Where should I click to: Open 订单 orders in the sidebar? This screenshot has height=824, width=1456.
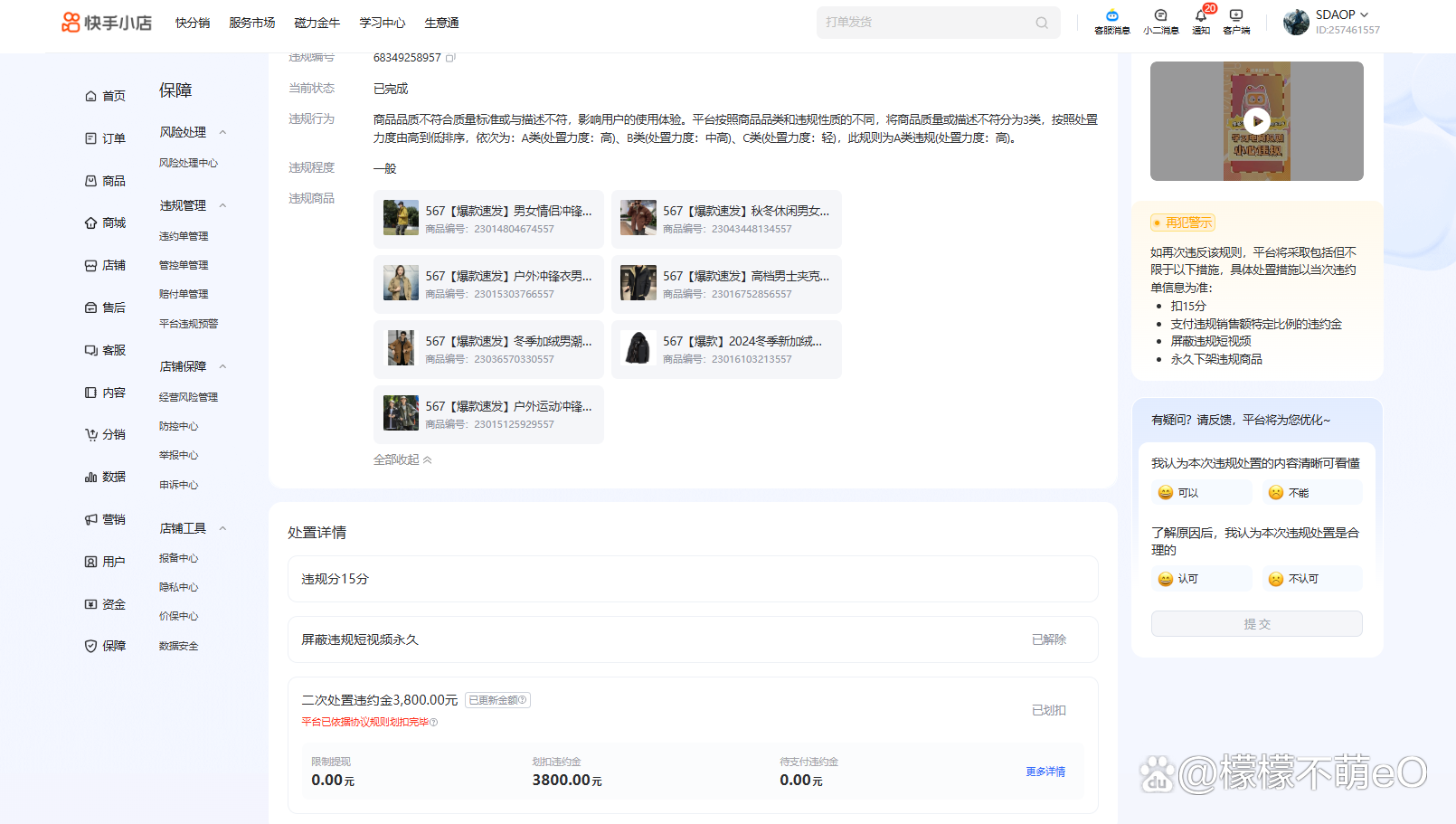[x=105, y=138]
